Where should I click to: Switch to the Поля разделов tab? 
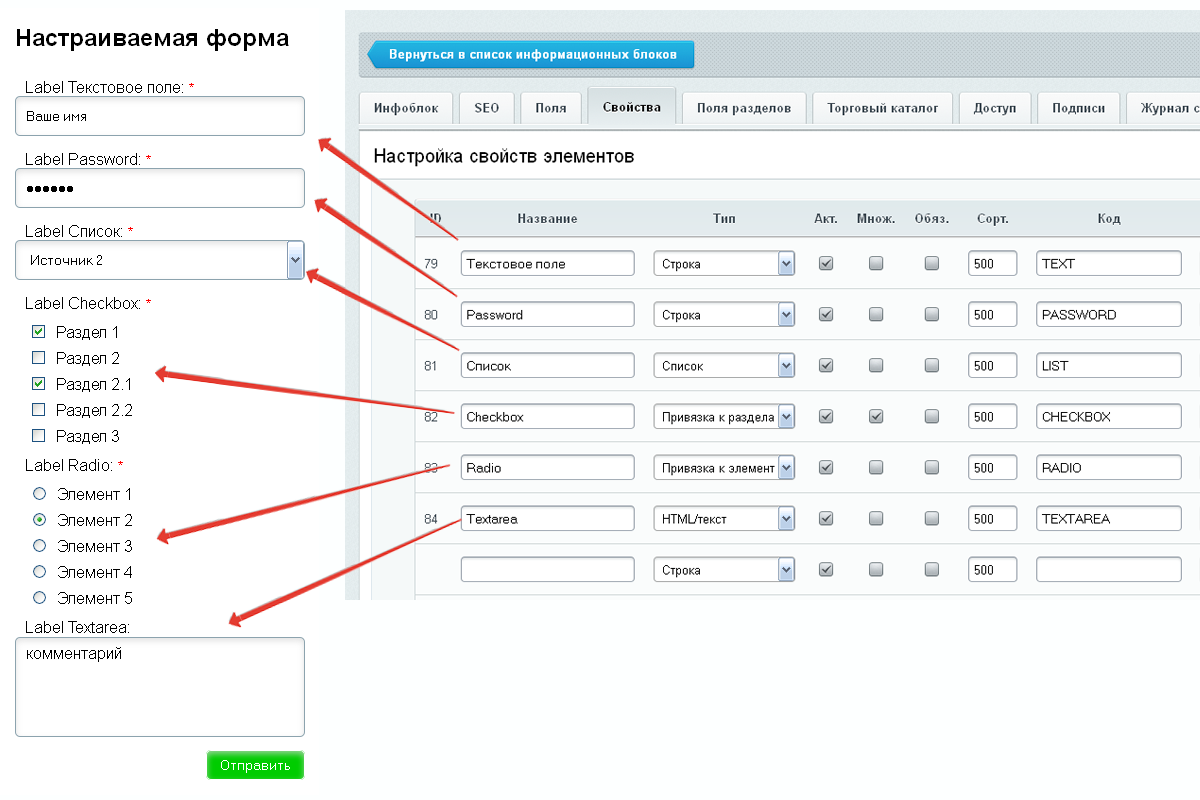pyautogui.click(x=743, y=108)
